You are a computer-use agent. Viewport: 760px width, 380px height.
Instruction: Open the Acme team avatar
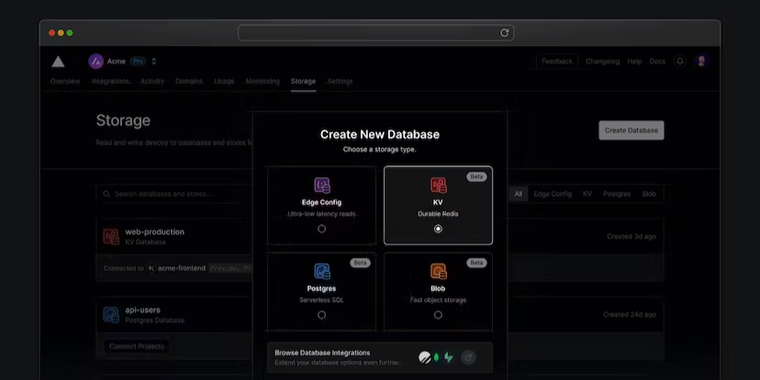click(x=95, y=61)
